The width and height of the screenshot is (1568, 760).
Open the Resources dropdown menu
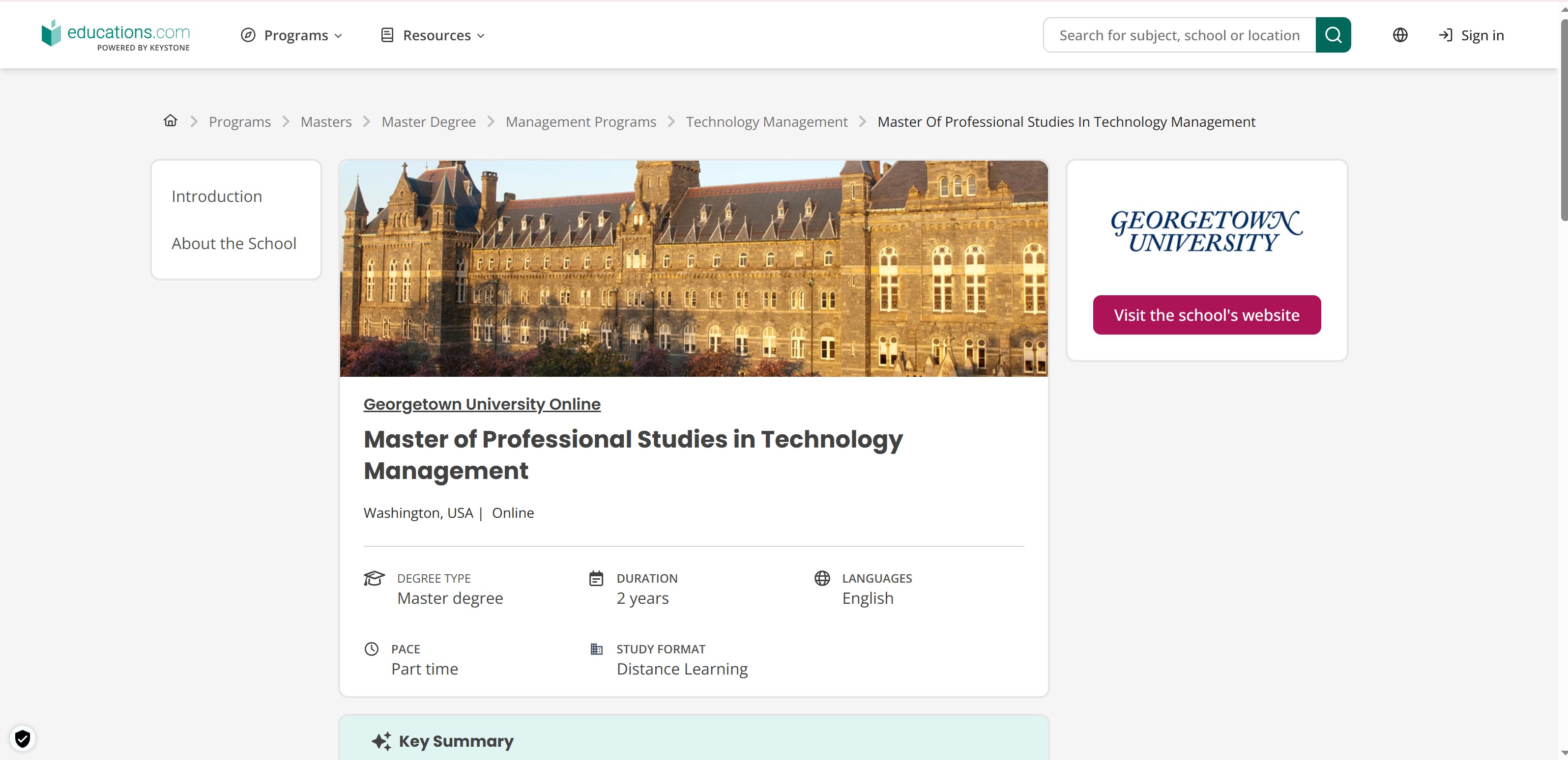433,35
